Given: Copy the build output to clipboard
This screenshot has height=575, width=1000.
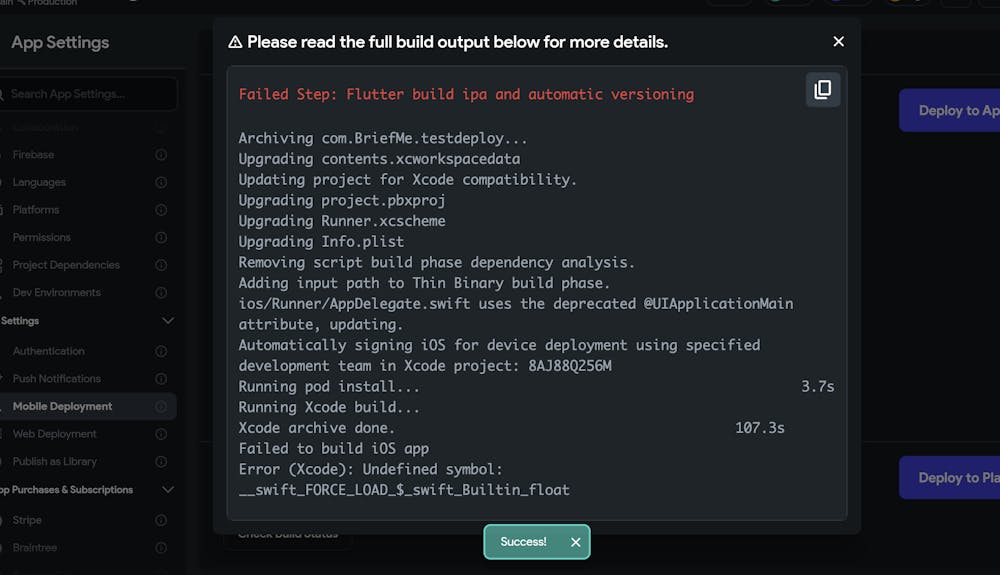Looking at the screenshot, I should 823,90.
